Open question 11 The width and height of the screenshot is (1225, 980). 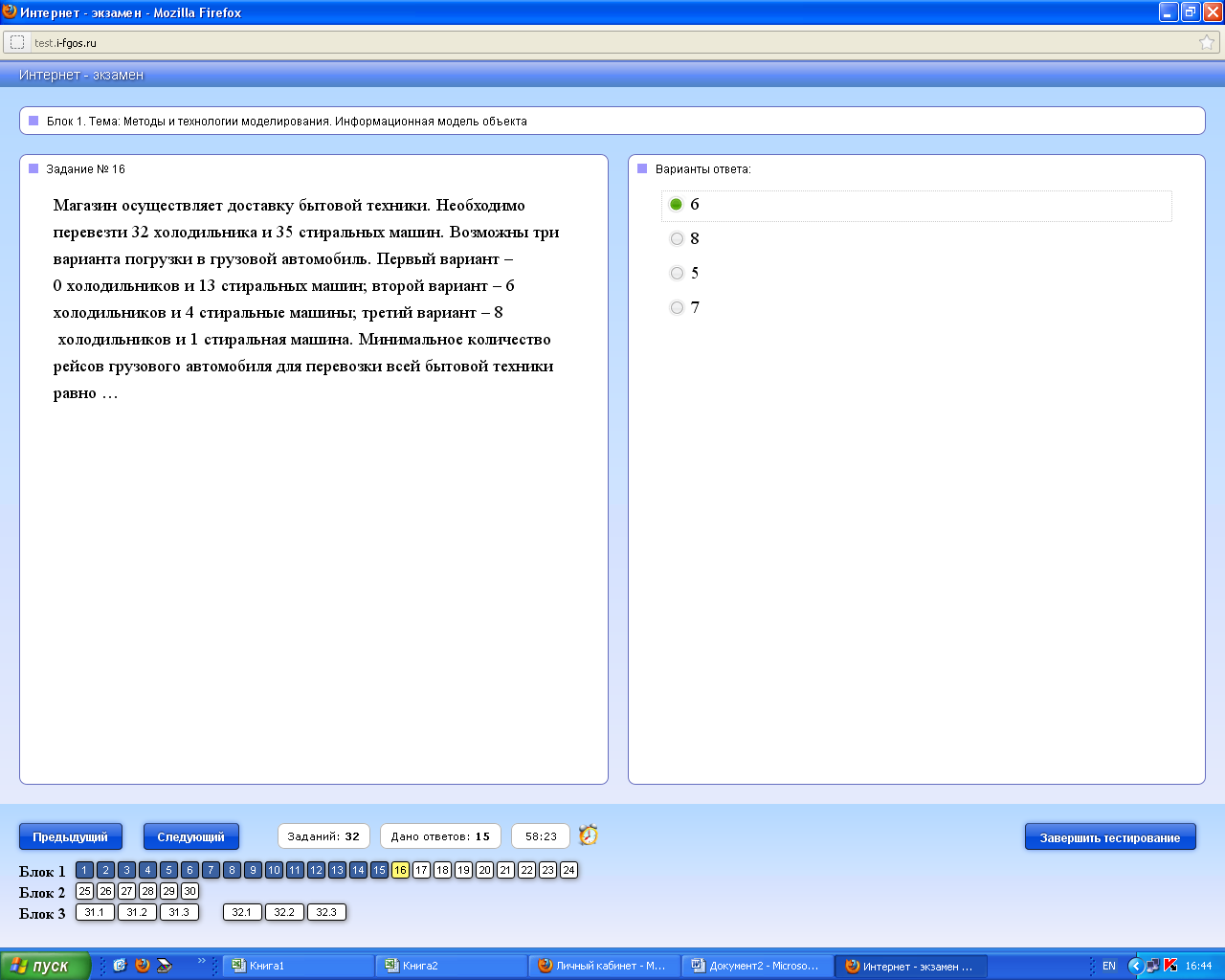(x=295, y=870)
